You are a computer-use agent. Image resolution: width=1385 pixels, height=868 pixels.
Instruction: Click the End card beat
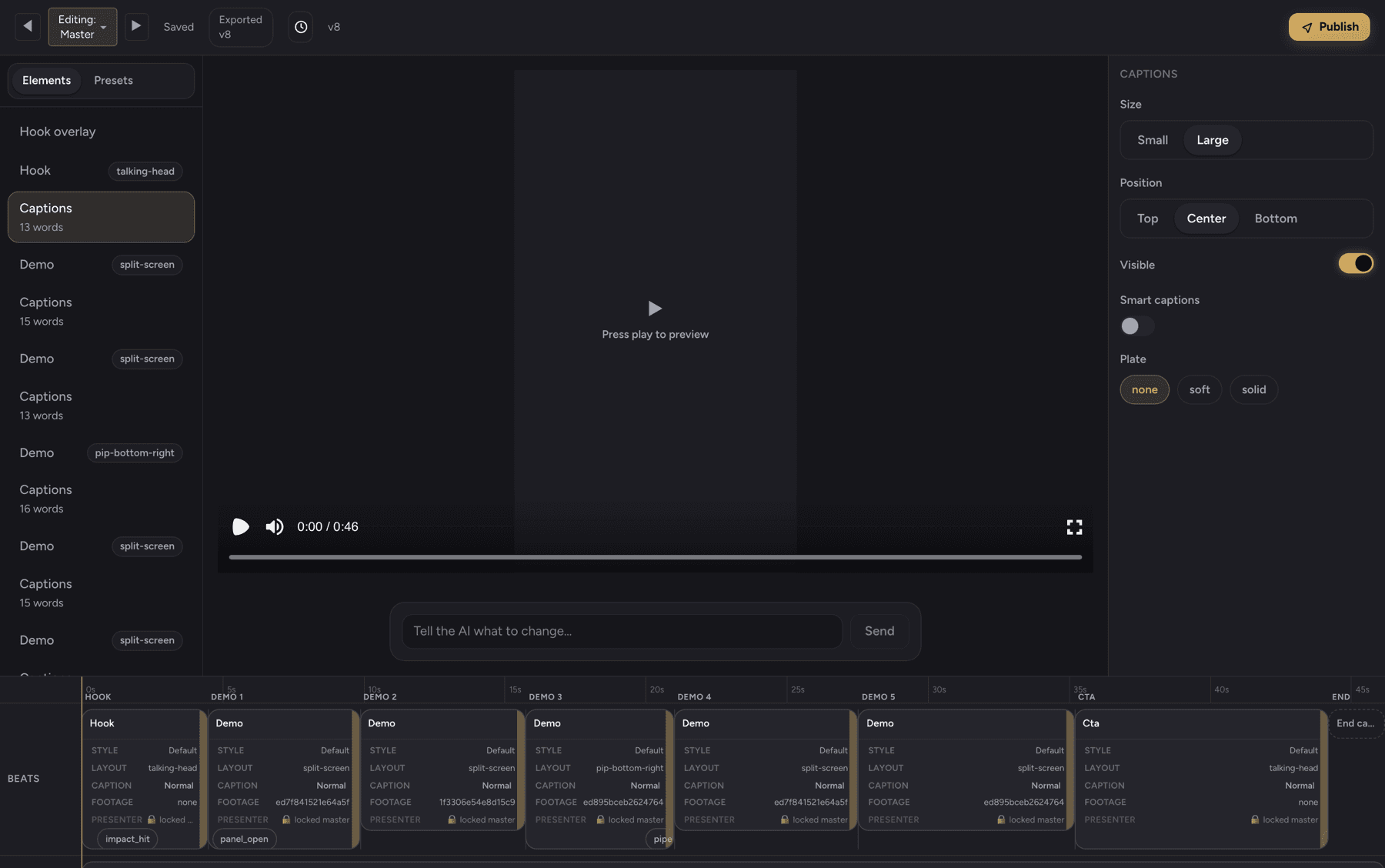click(x=1355, y=723)
